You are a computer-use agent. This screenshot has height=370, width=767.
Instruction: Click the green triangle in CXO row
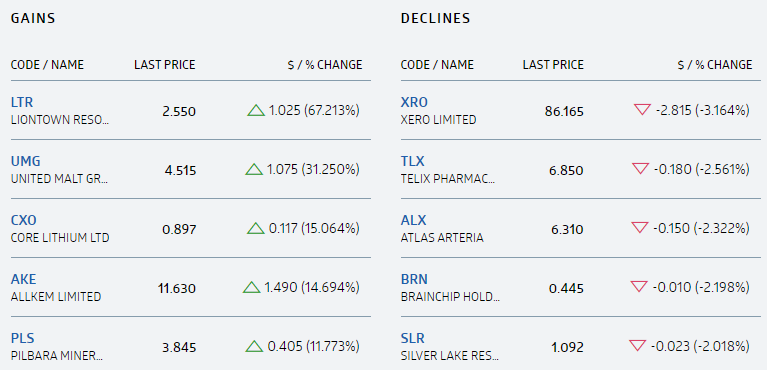coord(256,229)
